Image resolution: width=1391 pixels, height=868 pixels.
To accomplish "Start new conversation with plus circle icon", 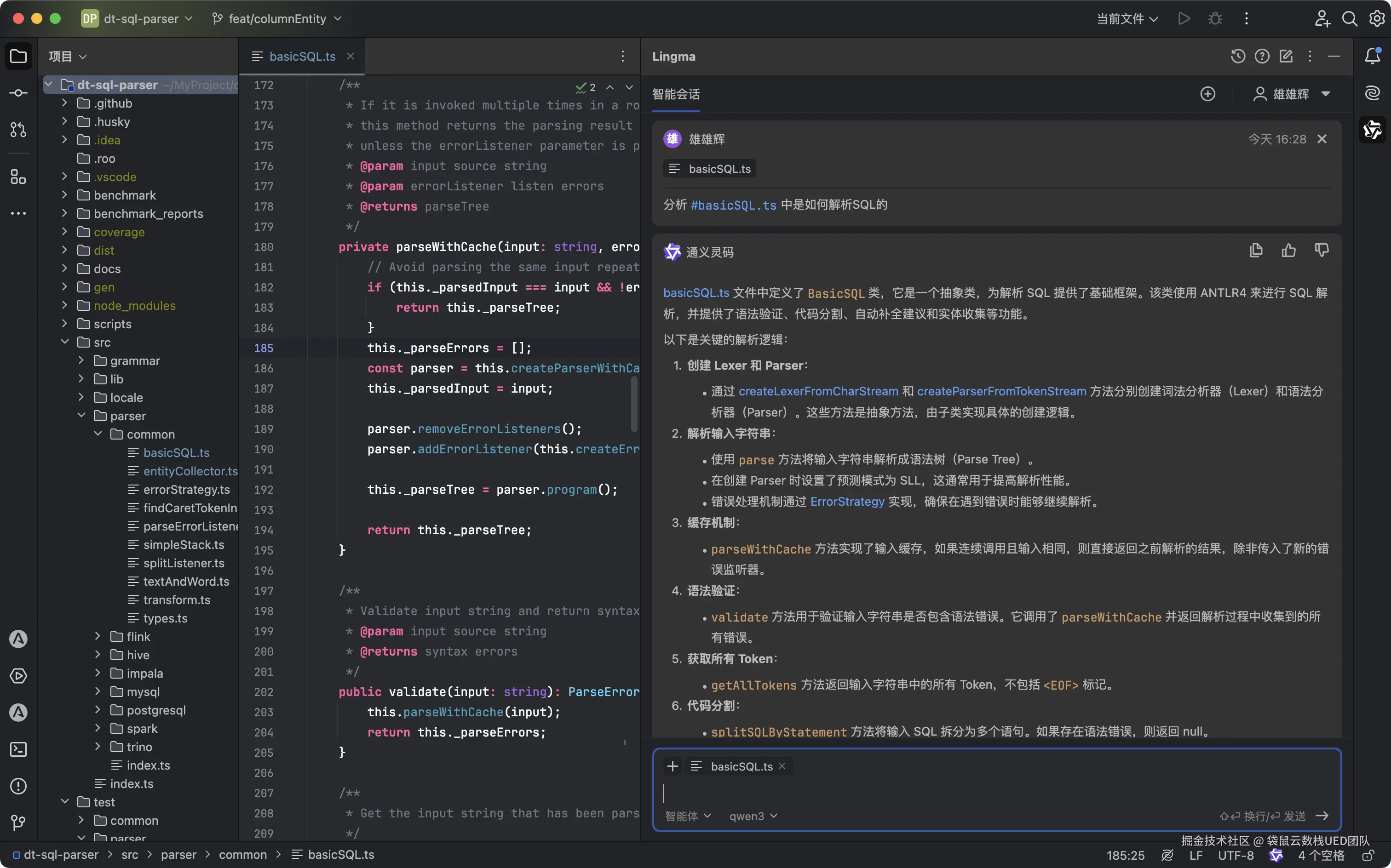I will click(x=1208, y=94).
